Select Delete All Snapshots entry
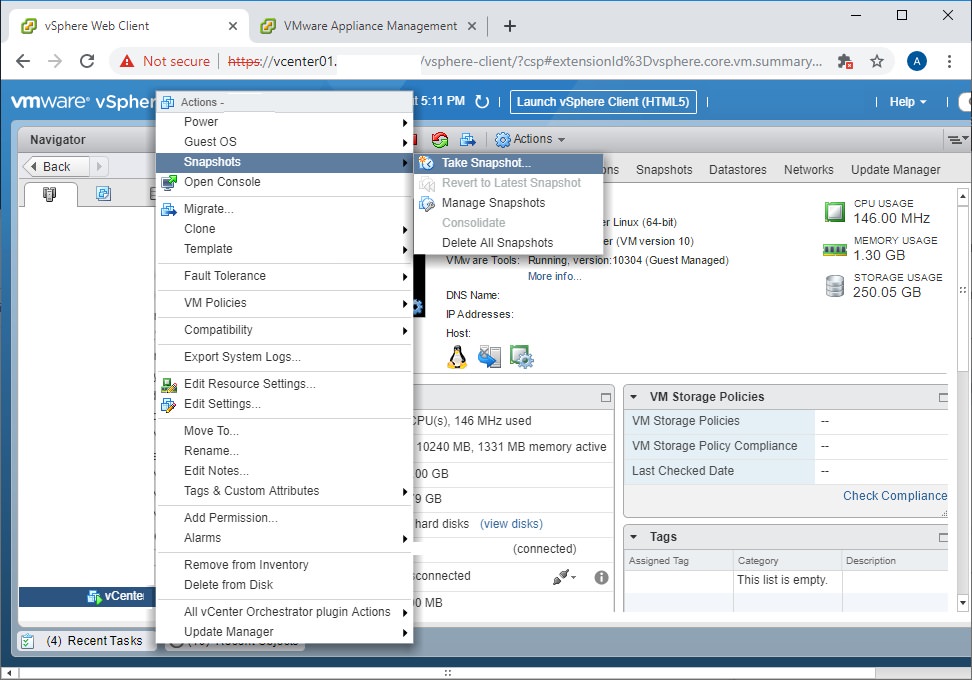The height and width of the screenshot is (680, 972). tap(508, 243)
